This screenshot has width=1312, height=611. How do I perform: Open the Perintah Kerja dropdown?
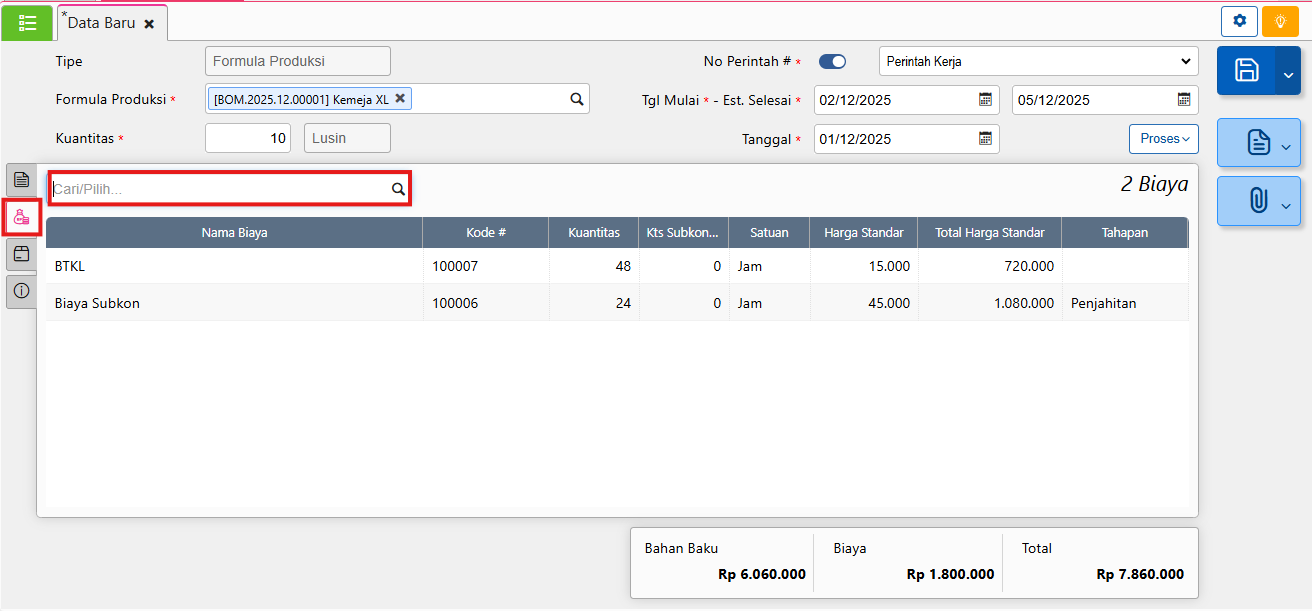pos(1038,62)
